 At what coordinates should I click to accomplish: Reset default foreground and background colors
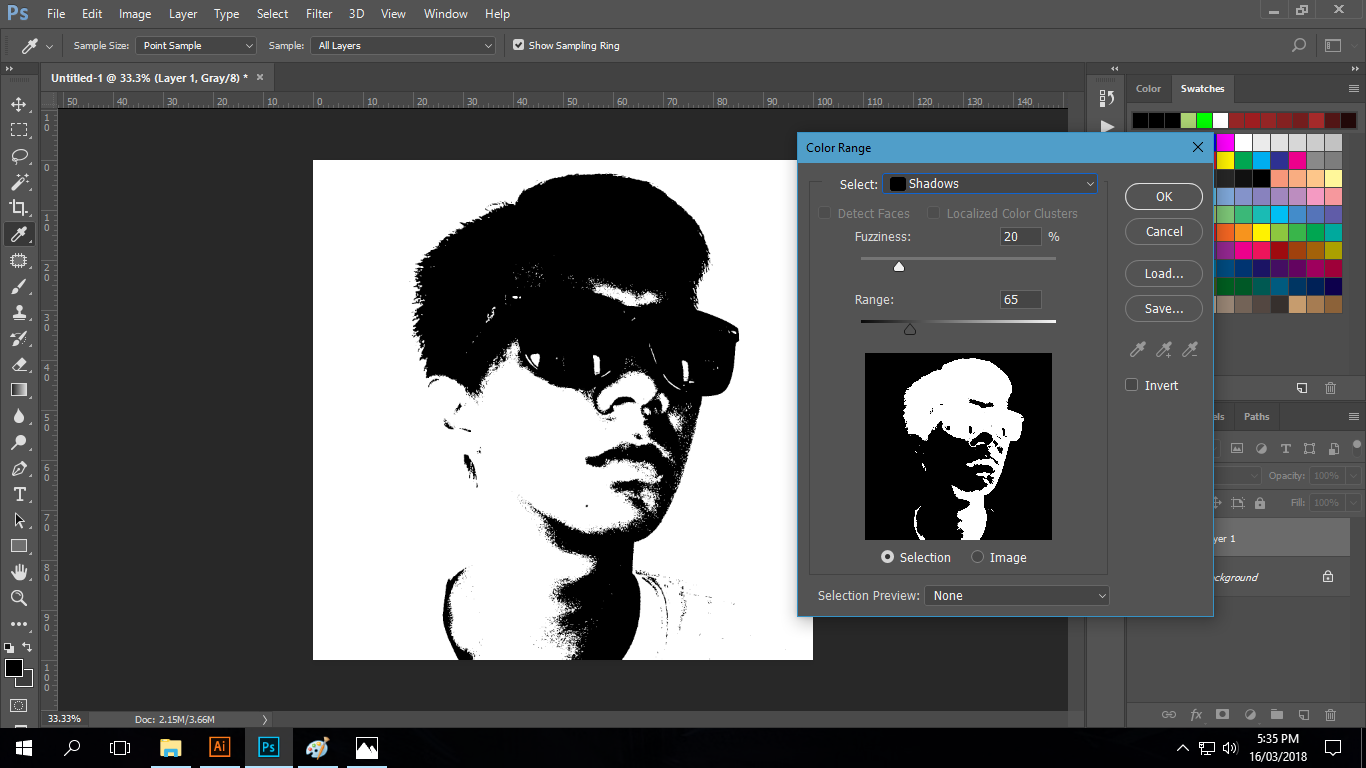(x=10, y=648)
